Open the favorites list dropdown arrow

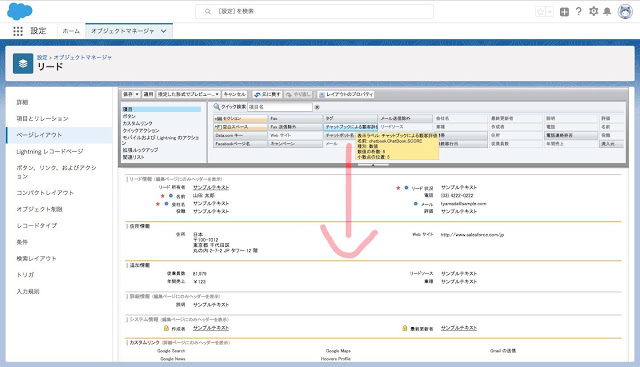pyautogui.click(x=550, y=11)
